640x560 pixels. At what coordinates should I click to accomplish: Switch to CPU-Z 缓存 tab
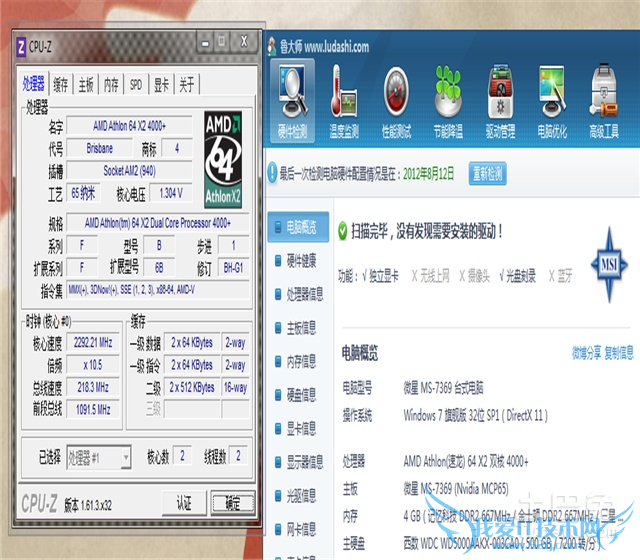click(x=60, y=85)
